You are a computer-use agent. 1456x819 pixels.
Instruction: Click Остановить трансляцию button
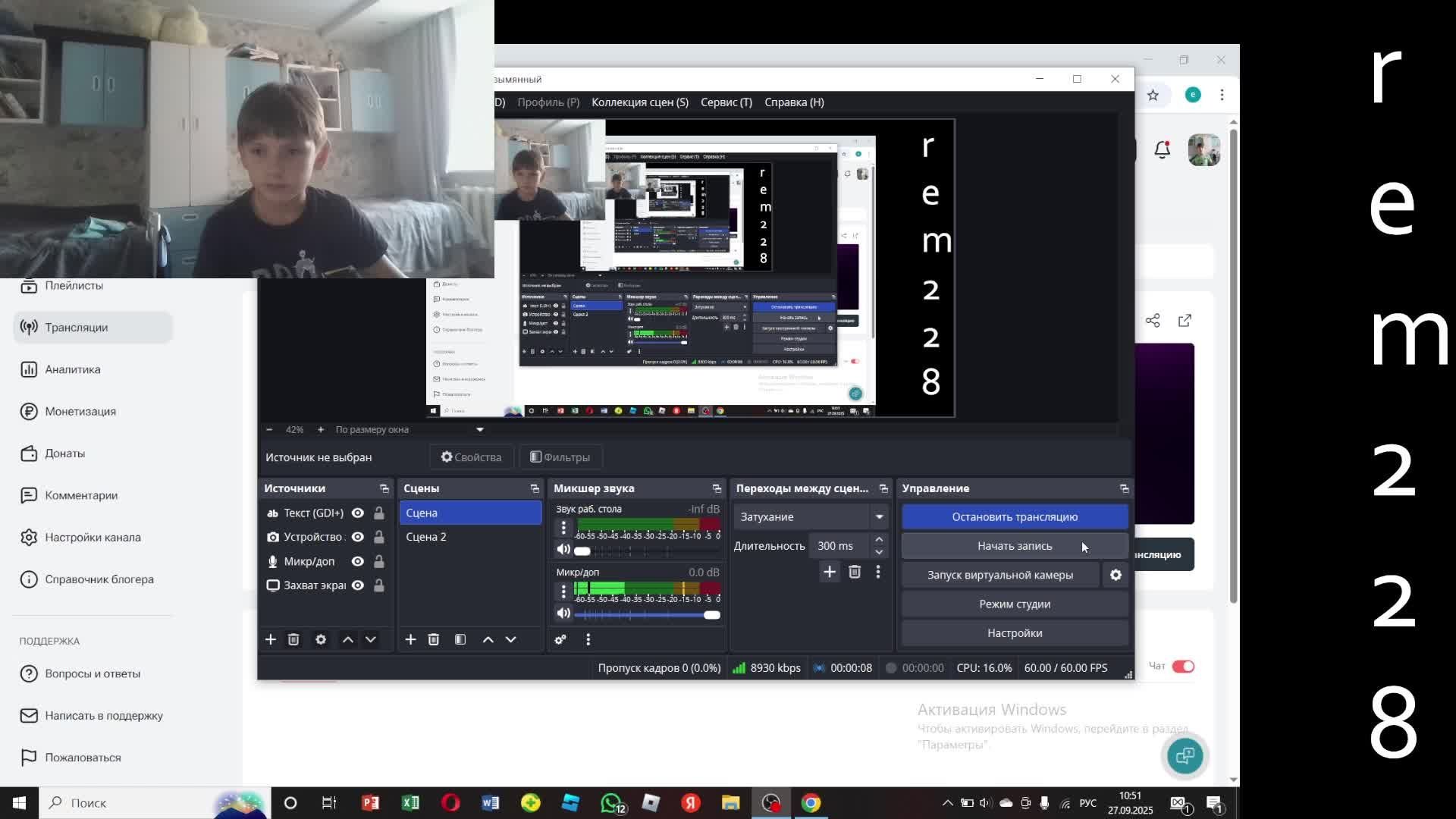click(1014, 517)
